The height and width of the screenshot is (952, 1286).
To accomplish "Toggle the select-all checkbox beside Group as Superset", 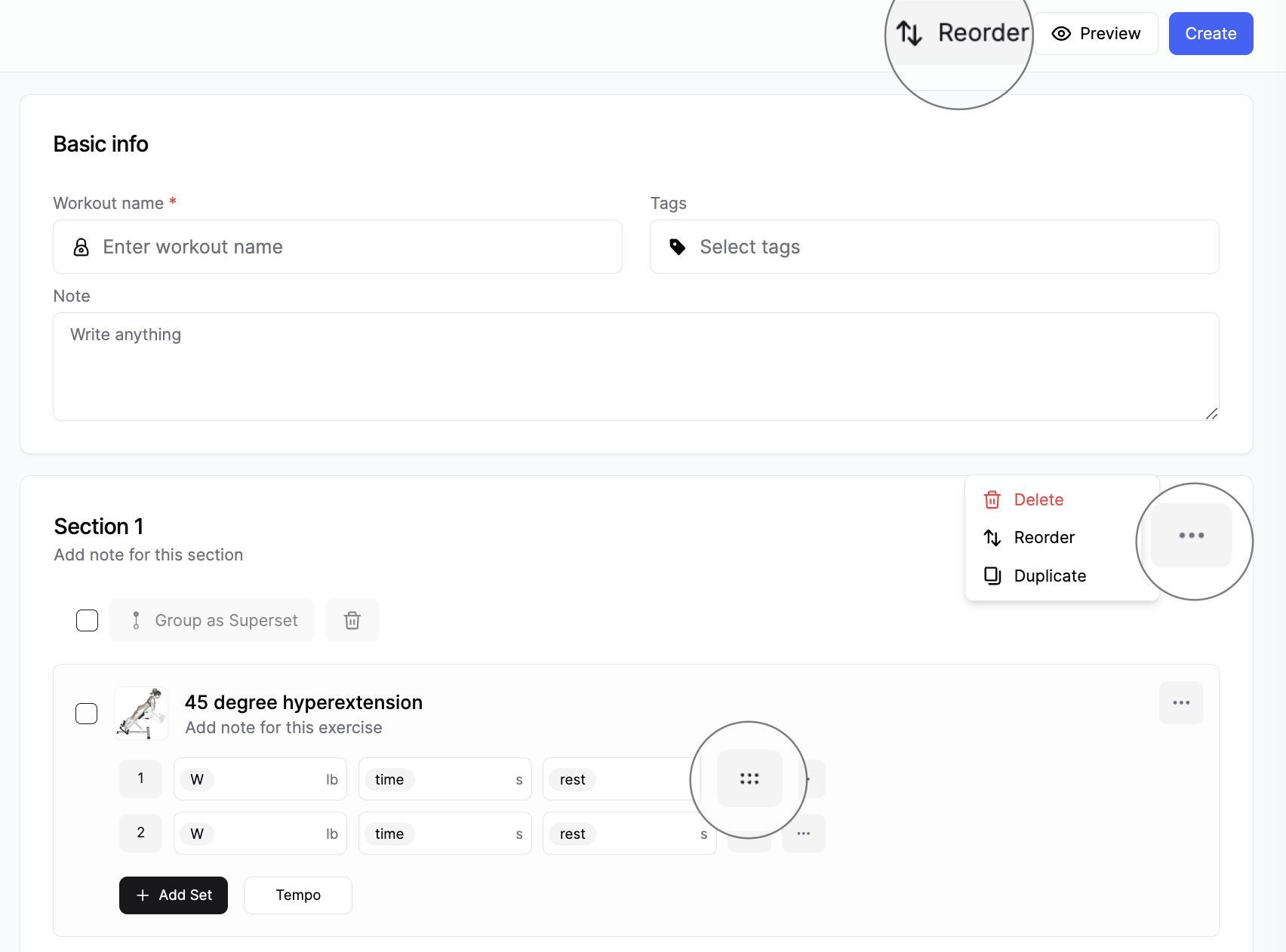I will pos(88,620).
